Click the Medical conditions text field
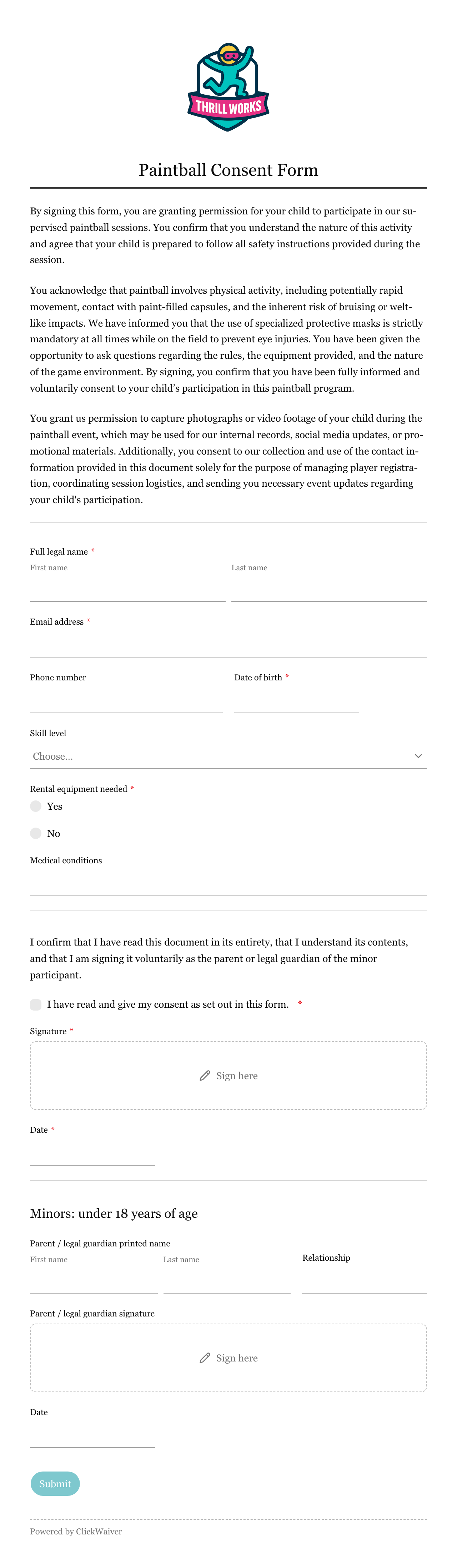This screenshot has width=457, height=1568. pos(228,884)
